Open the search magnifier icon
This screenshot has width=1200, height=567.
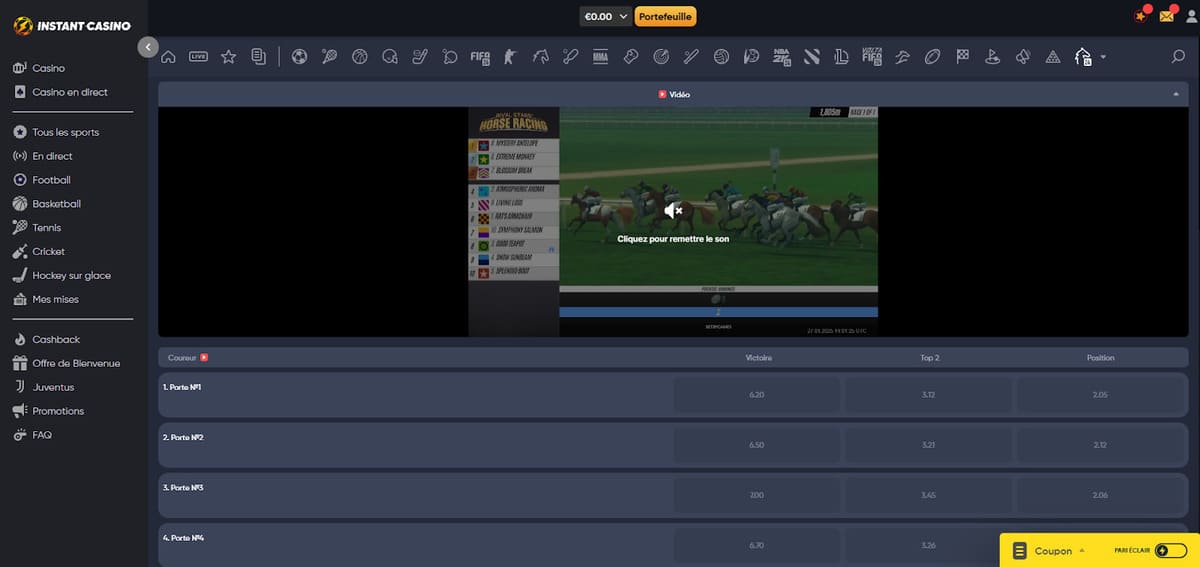click(x=1178, y=57)
